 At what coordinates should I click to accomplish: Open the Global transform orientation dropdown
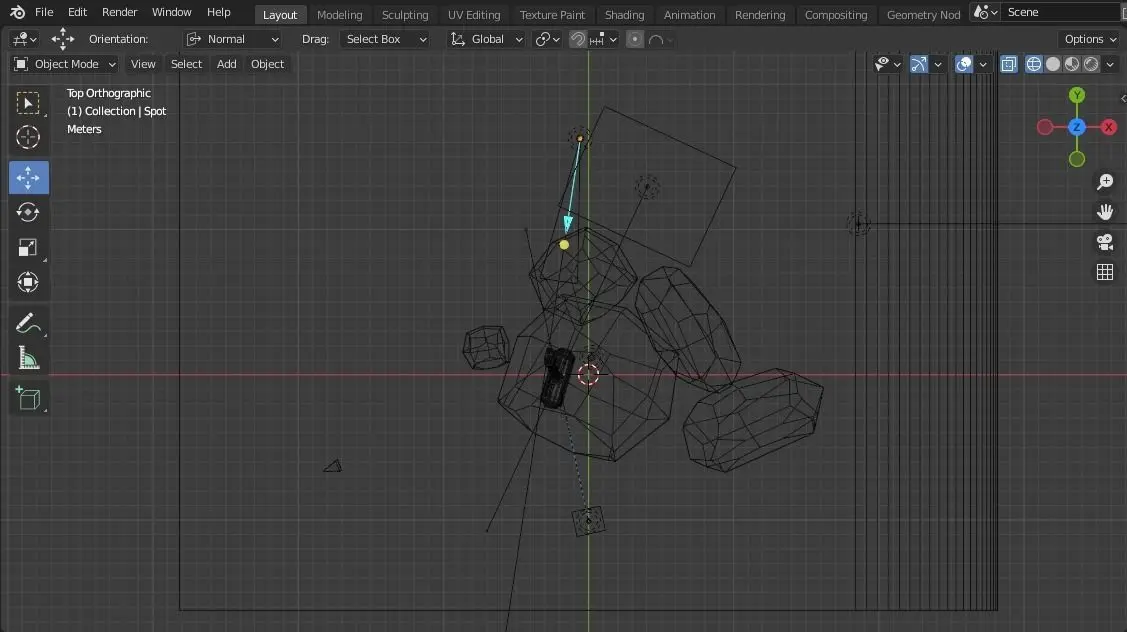[x=486, y=39]
